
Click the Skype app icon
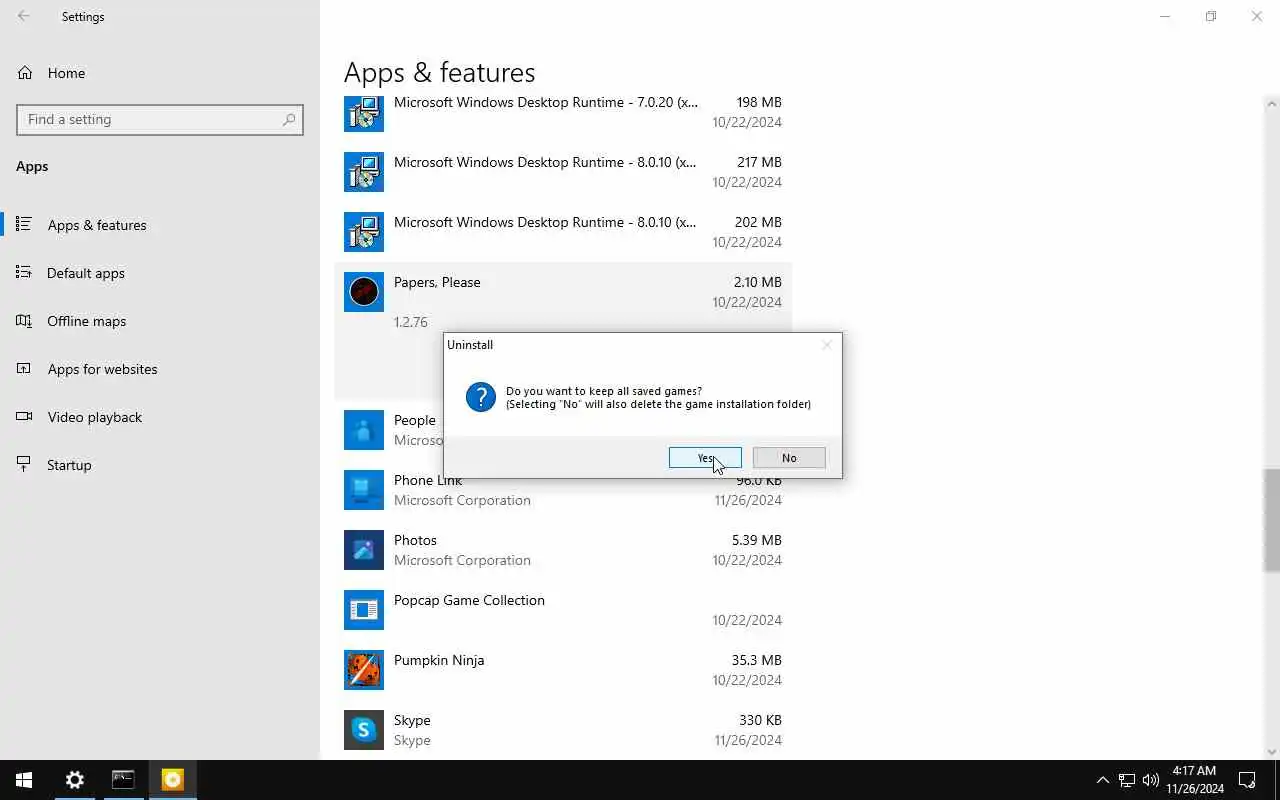[x=364, y=730]
